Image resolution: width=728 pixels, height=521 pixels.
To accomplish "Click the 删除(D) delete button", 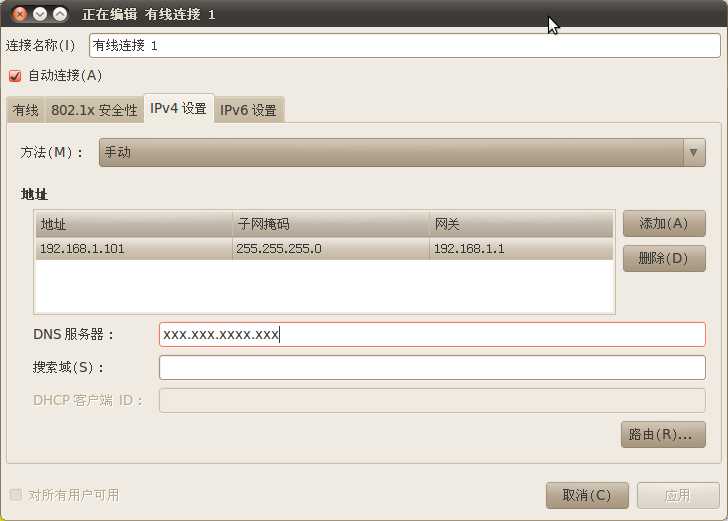I will 664,258.
